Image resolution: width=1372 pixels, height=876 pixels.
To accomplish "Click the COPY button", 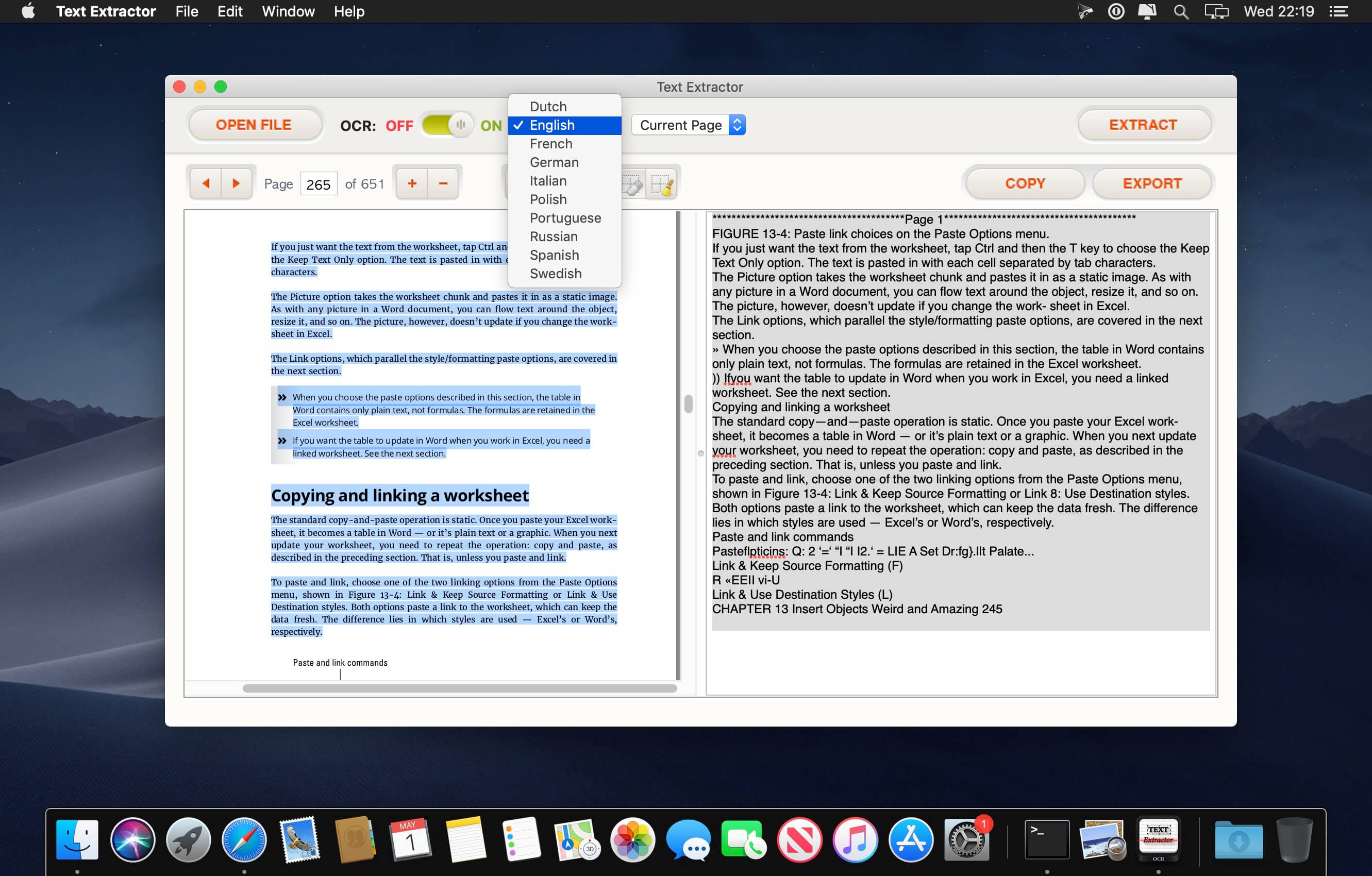I will click(x=1025, y=183).
